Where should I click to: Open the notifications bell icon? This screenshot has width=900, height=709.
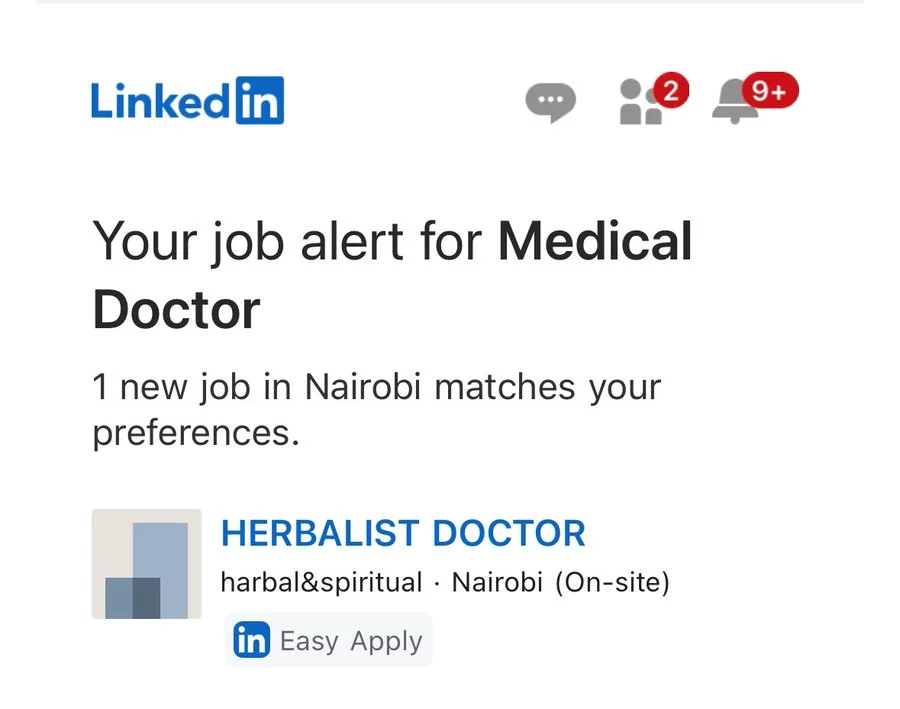[x=734, y=102]
